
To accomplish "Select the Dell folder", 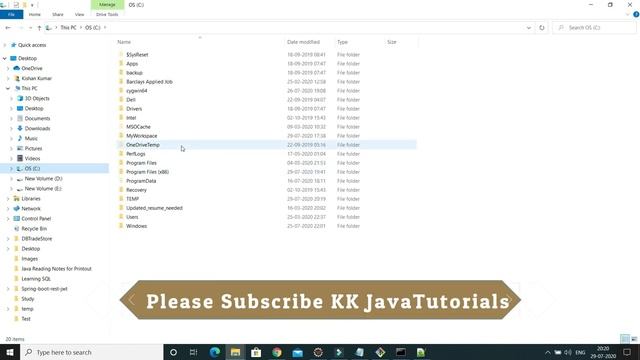I will tap(131, 100).
